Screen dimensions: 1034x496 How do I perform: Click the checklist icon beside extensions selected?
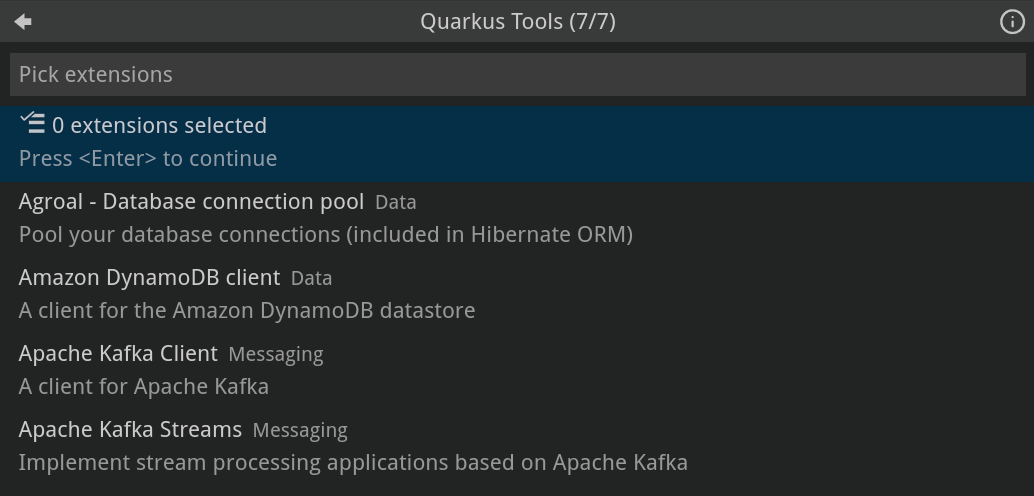point(33,123)
